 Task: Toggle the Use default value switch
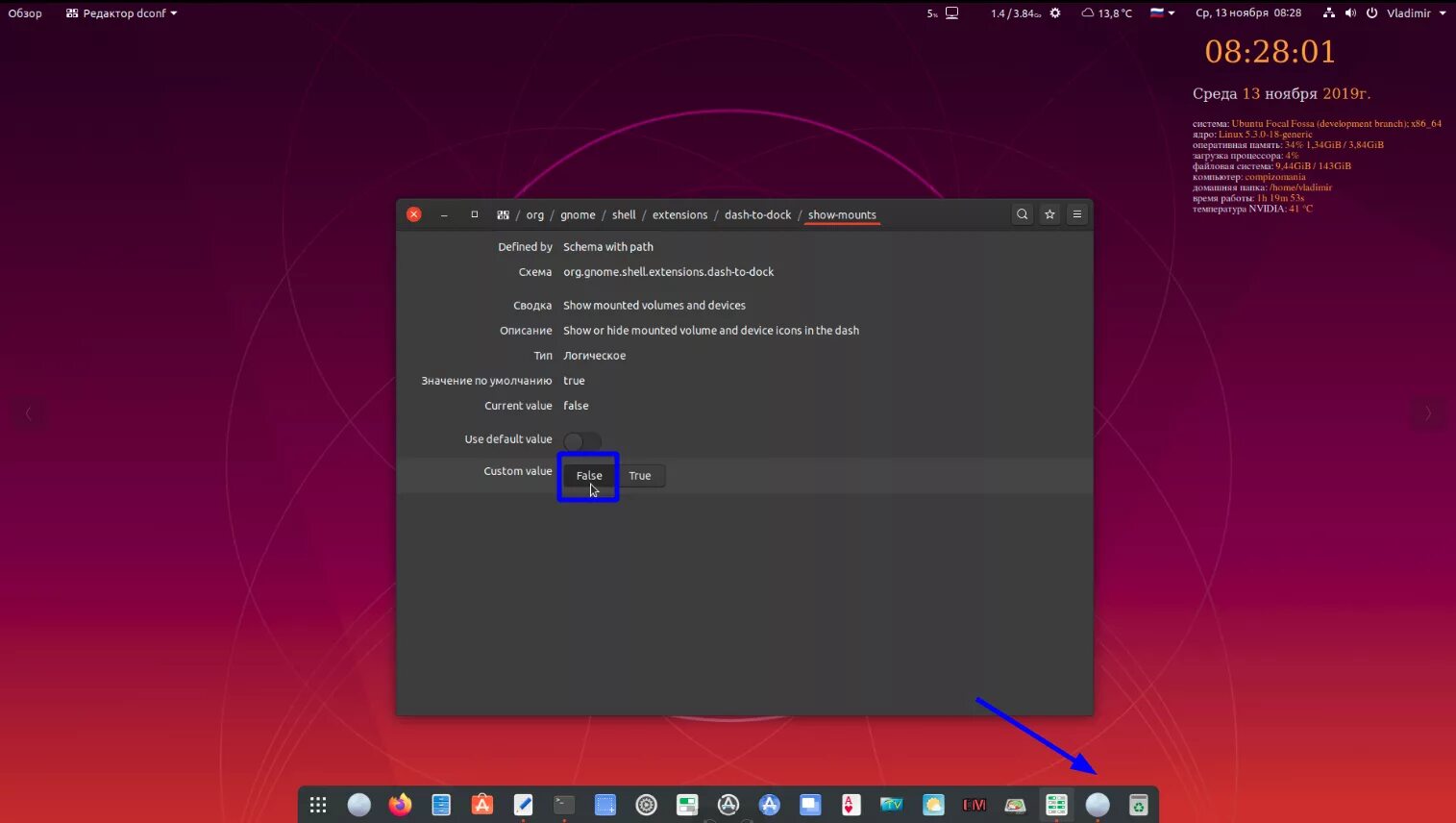(581, 440)
